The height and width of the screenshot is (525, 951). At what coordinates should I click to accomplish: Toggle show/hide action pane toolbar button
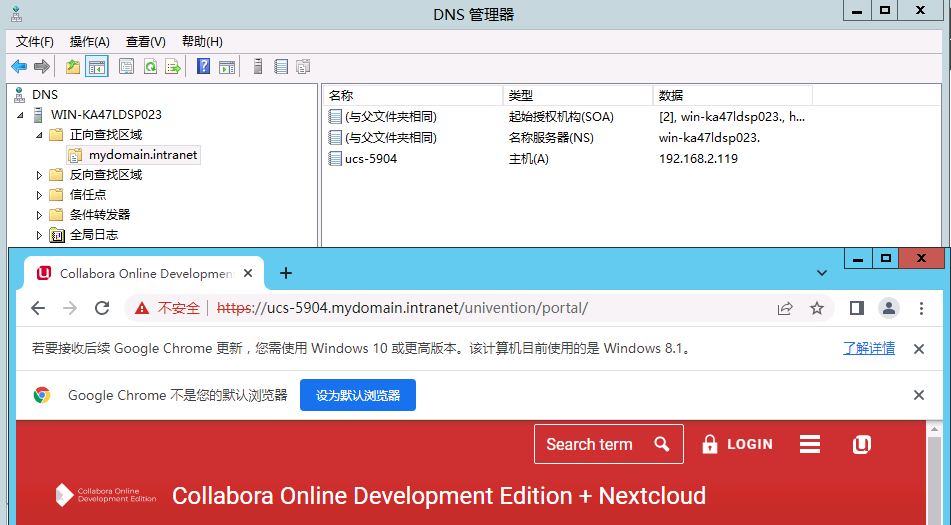click(x=227, y=67)
